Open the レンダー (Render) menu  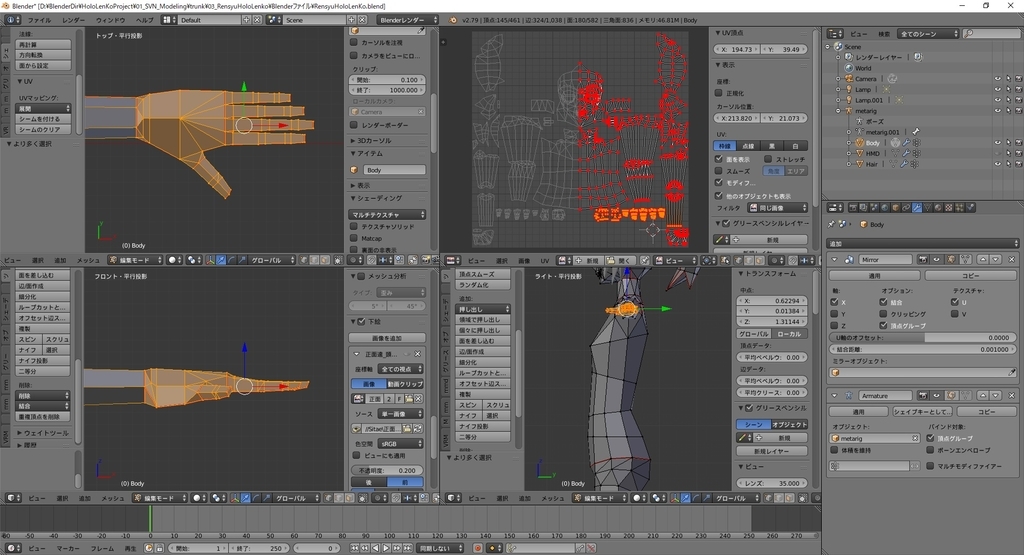[x=73, y=20]
